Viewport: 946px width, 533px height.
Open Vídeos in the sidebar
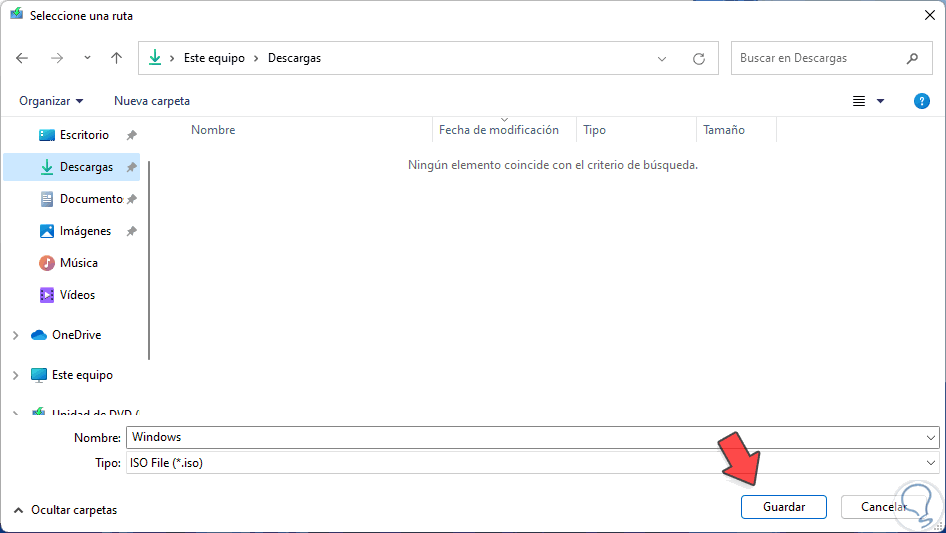[x=67, y=295]
